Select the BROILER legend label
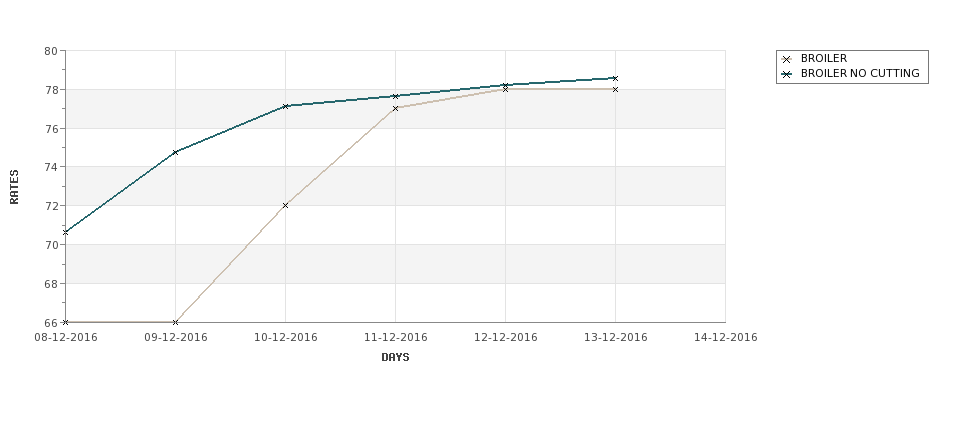 point(824,58)
